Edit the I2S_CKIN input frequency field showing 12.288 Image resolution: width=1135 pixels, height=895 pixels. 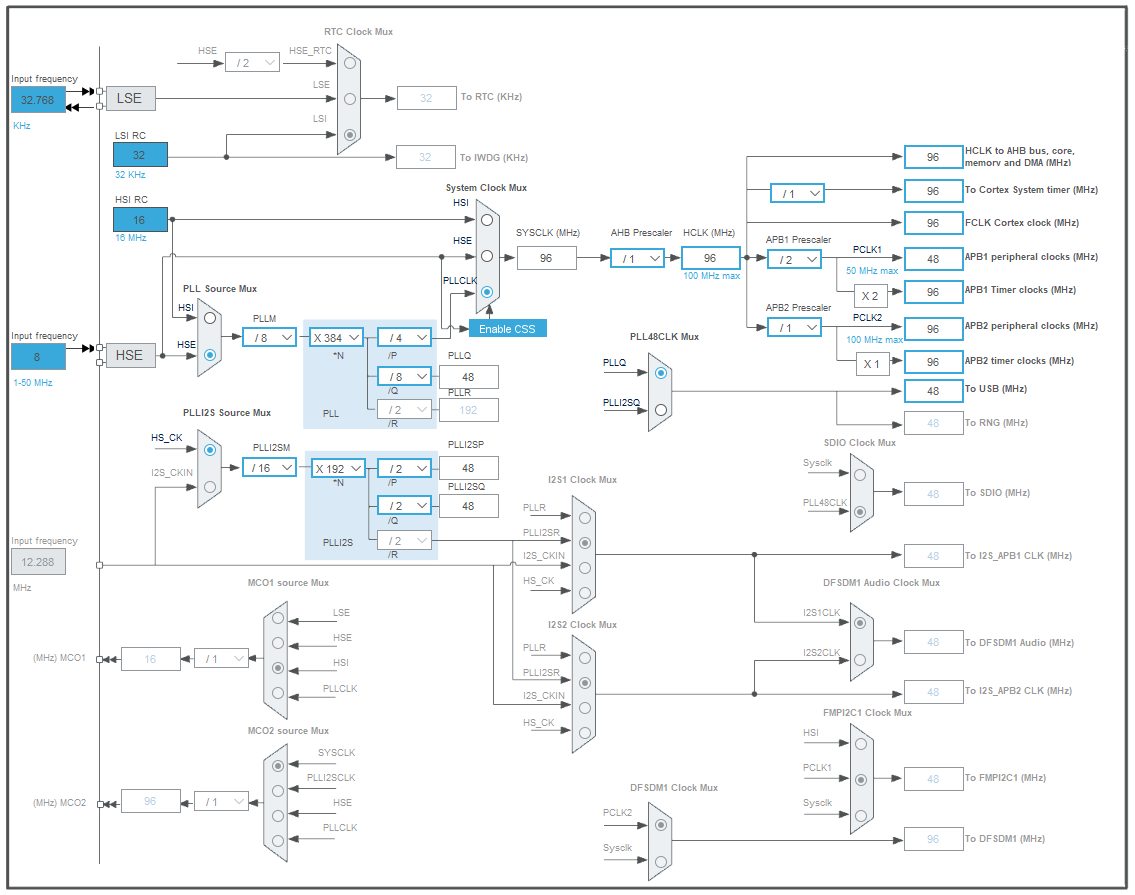[36, 561]
